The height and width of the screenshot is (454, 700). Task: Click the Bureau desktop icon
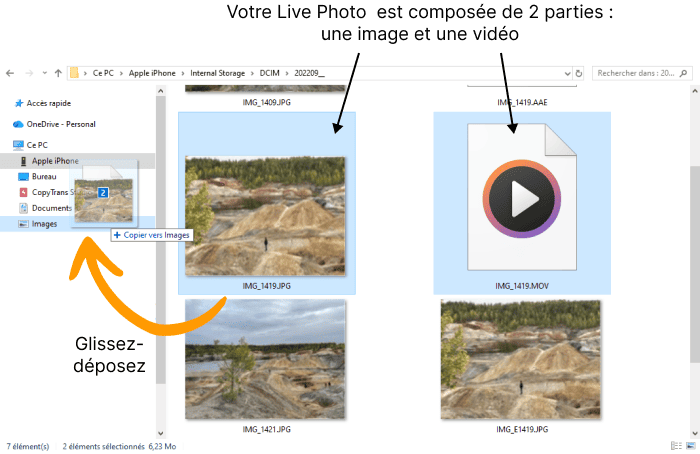pyautogui.click(x=23, y=177)
